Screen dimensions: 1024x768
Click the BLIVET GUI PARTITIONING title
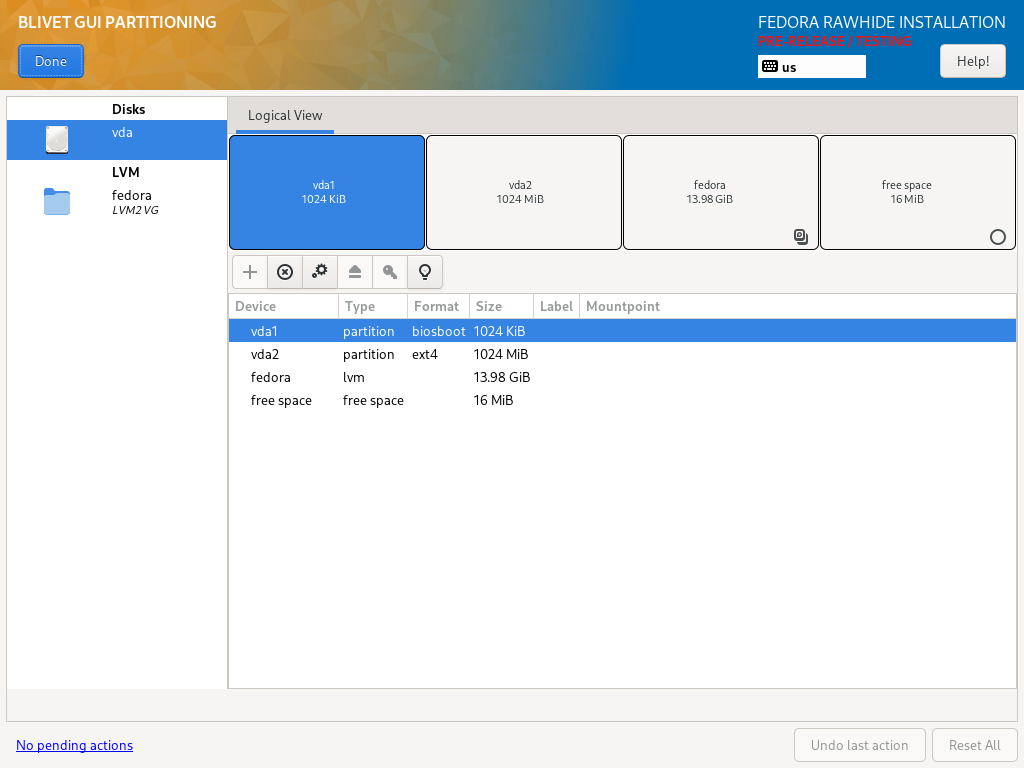point(118,22)
